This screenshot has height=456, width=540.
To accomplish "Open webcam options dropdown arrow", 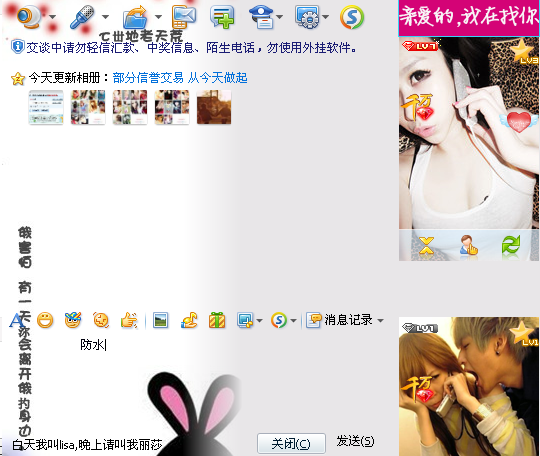I will tap(52, 17).
